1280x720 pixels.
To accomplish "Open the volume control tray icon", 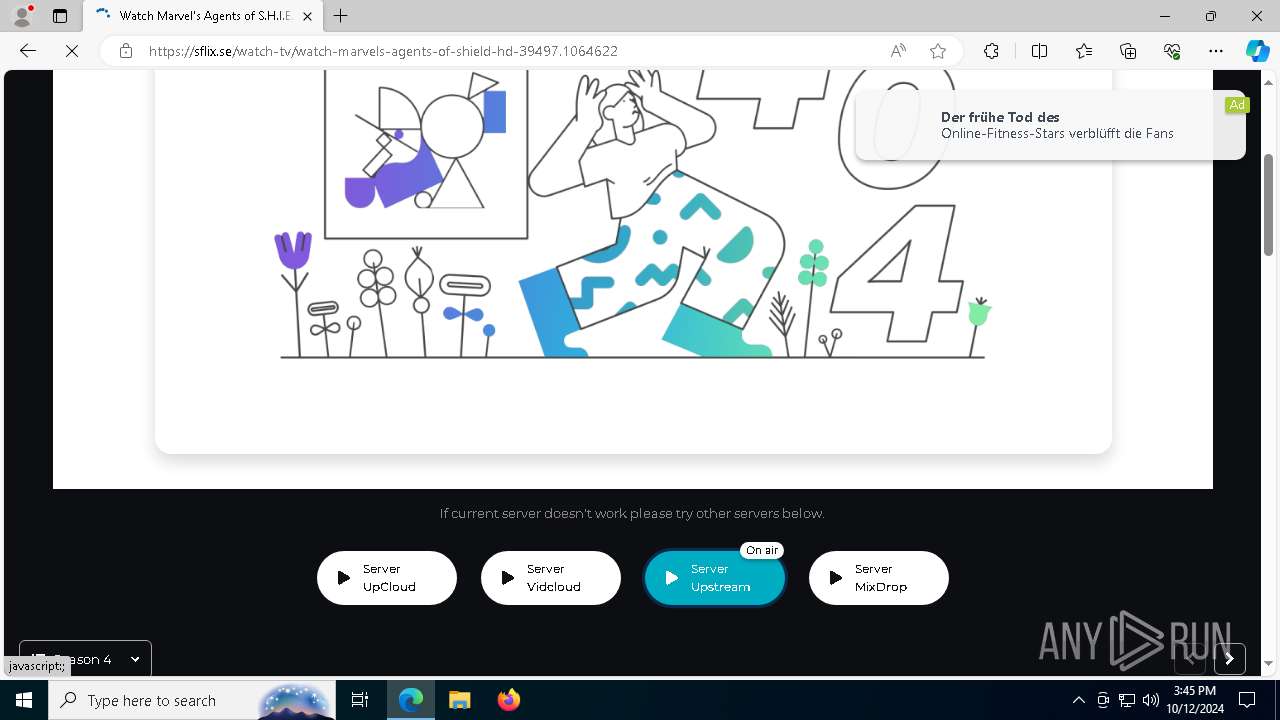I will pyautogui.click(x=1150, y=700).
